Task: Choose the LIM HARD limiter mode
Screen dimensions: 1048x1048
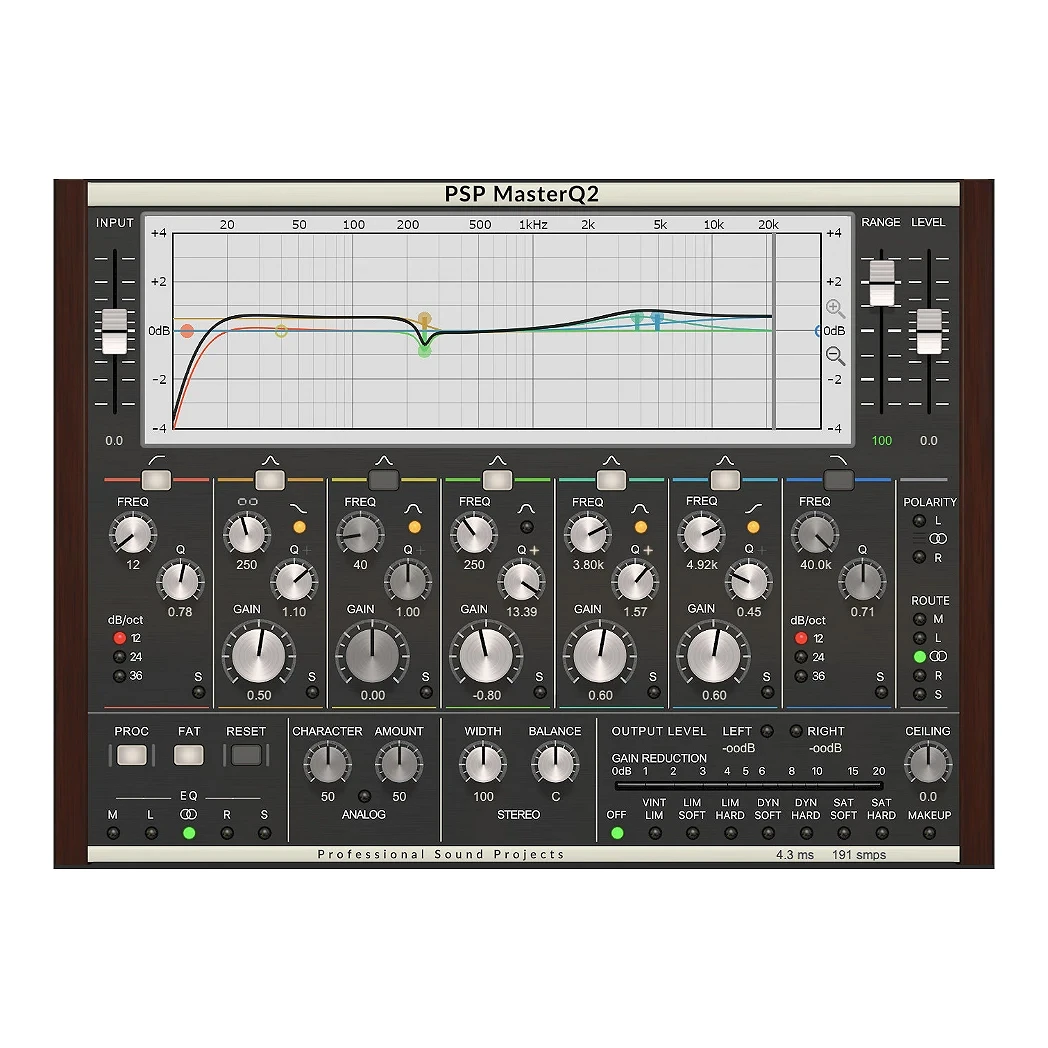Action: [x=730, y=831]
